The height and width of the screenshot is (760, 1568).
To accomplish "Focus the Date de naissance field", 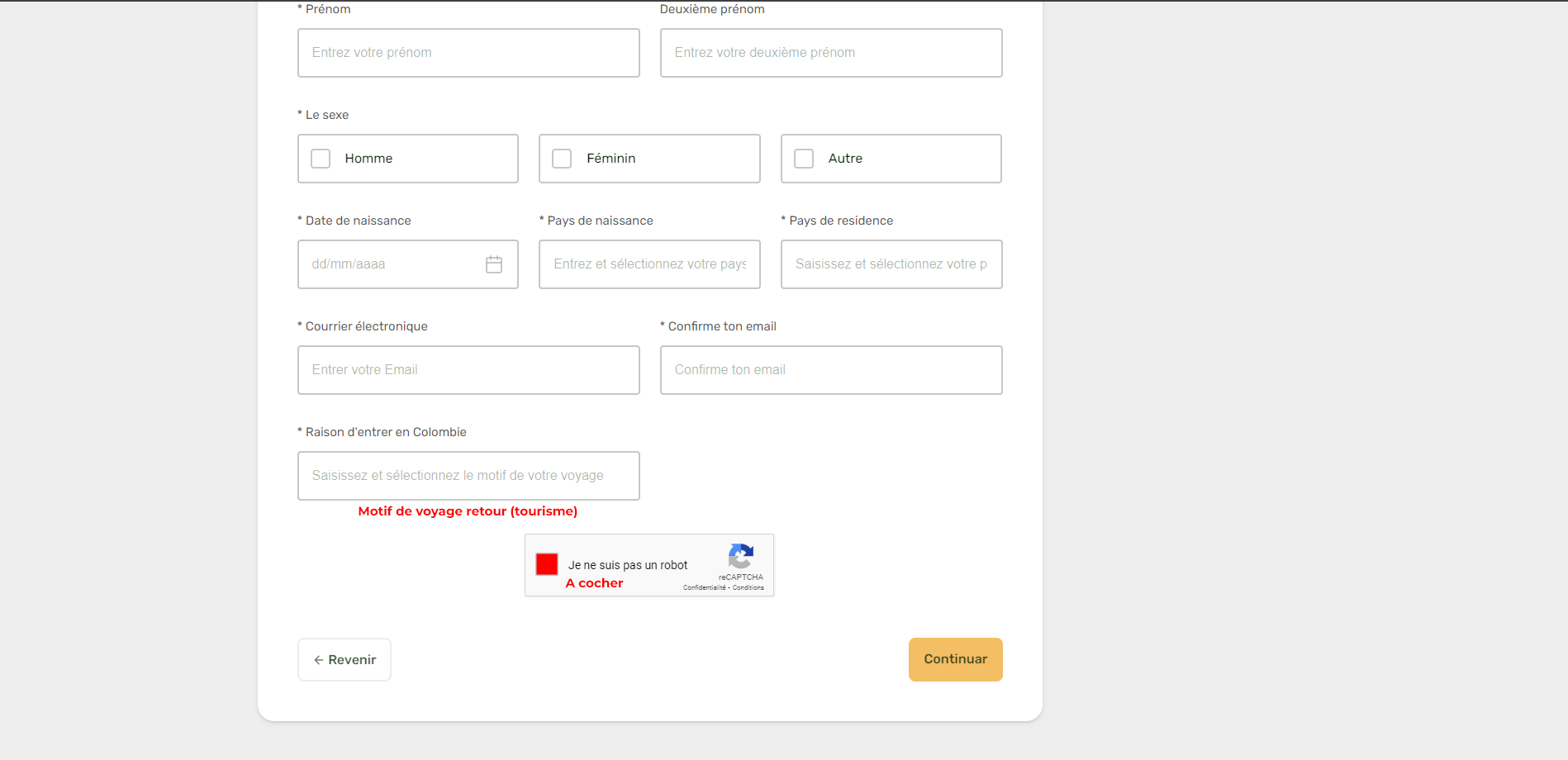I will (388, 264).
